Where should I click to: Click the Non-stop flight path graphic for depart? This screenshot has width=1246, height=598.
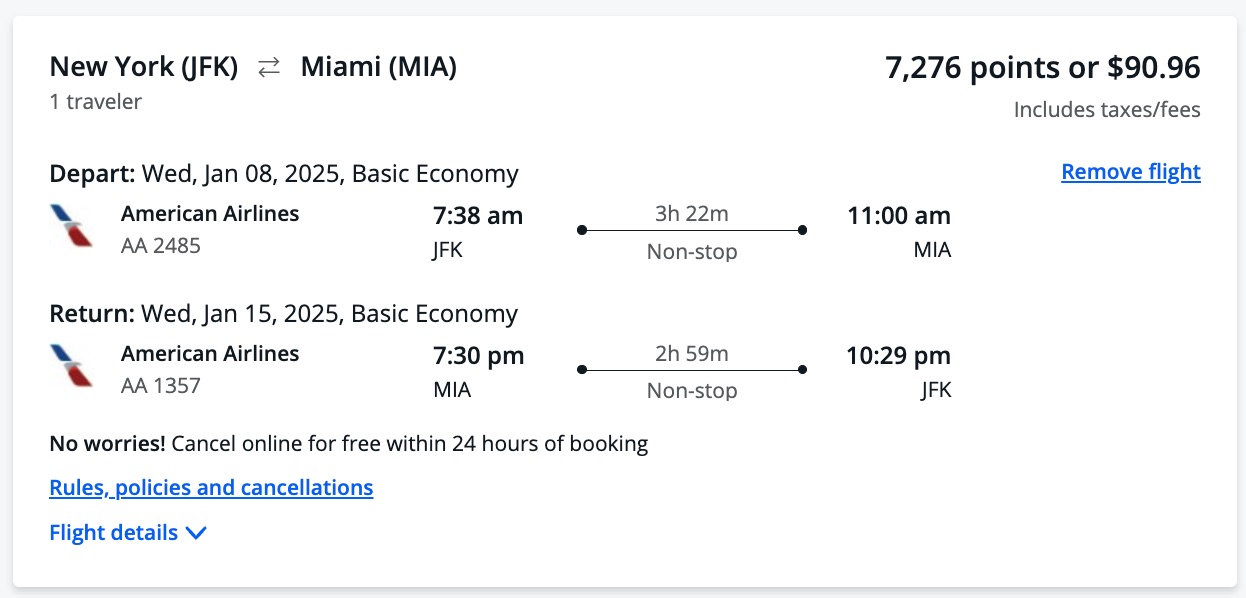[x=691, y=230]
